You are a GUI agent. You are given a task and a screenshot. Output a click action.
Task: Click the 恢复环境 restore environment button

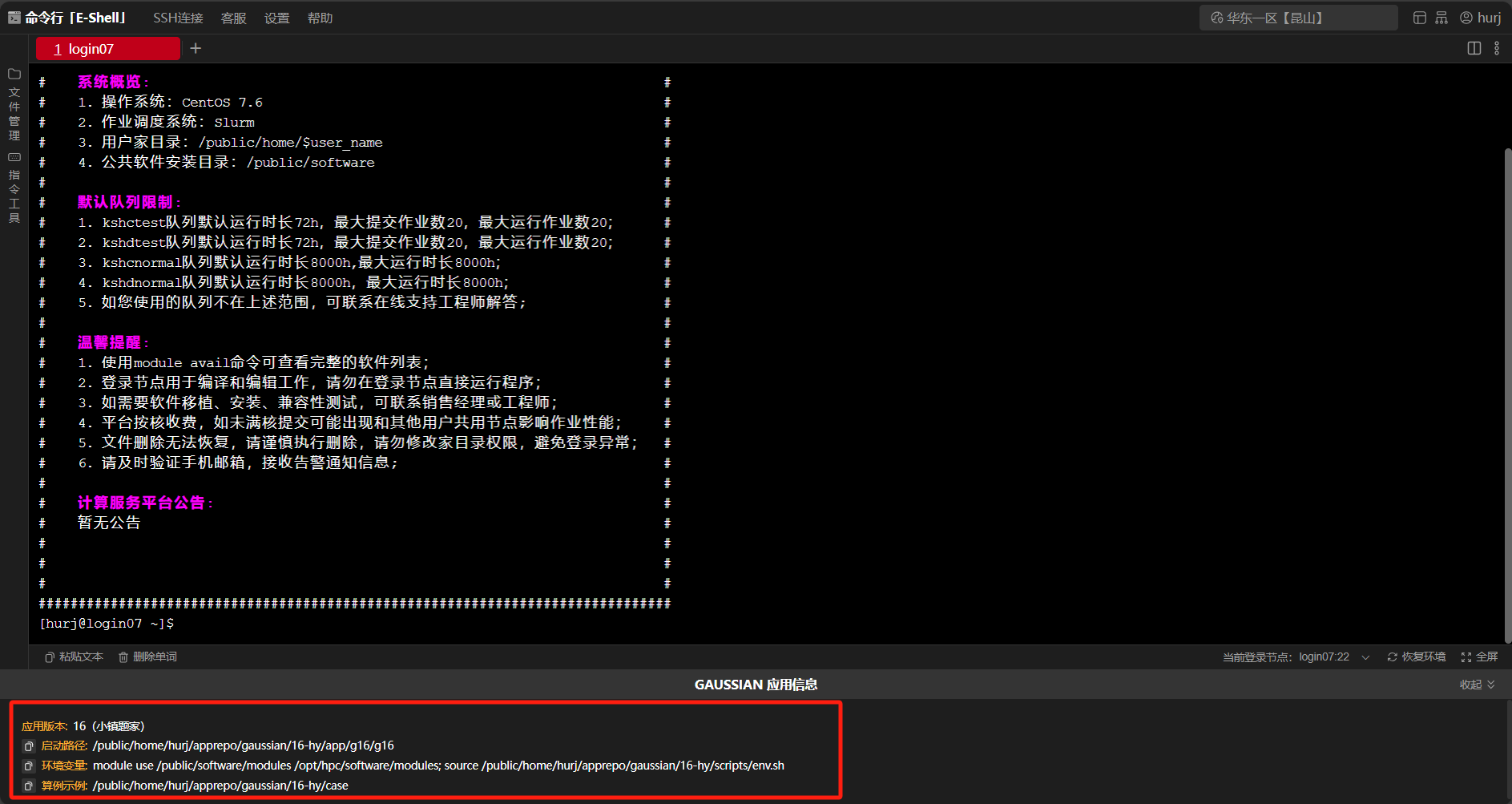(x=1416, y=657)
